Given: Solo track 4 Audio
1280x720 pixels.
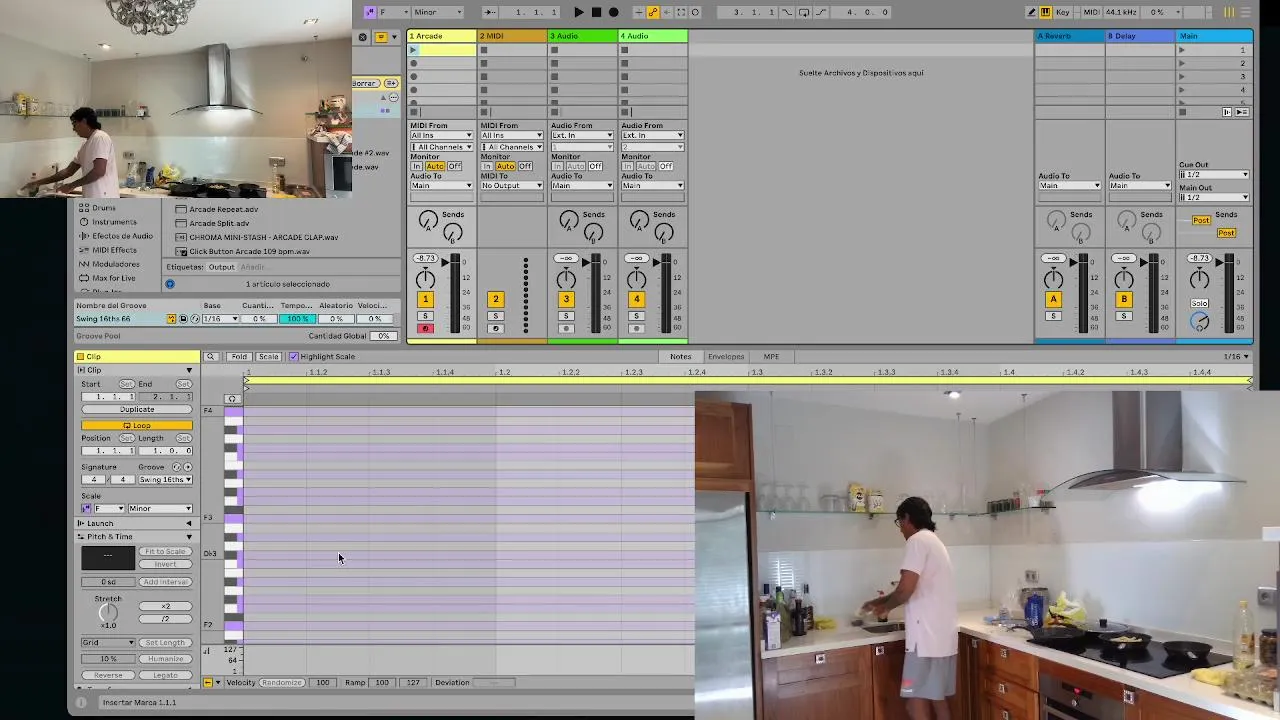Looking at the screenshot, I should [636, 316].
